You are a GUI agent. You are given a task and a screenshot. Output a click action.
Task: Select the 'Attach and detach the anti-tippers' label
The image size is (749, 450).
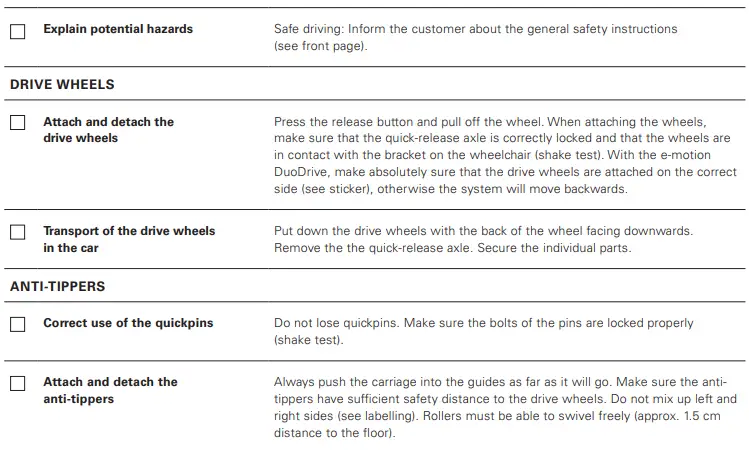110,390
